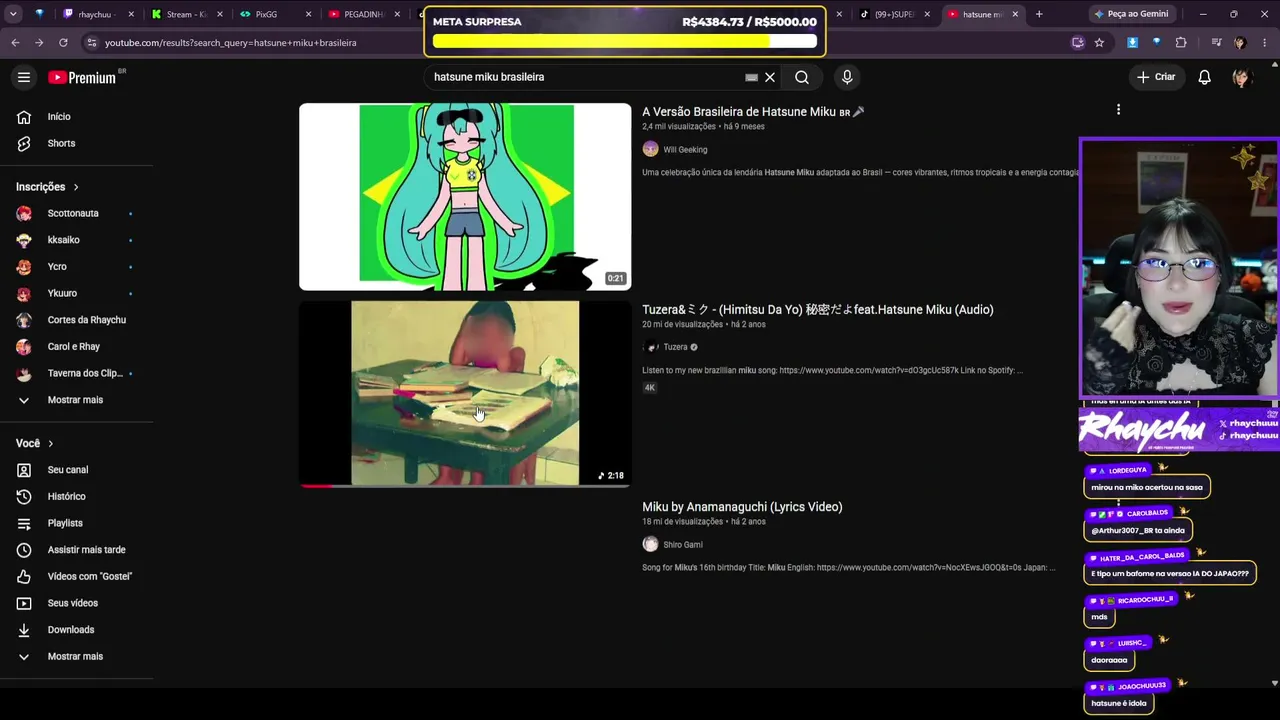1280x720 pixels.
Task: Clear the search query with the X
Action: click(x=770, y=77)
